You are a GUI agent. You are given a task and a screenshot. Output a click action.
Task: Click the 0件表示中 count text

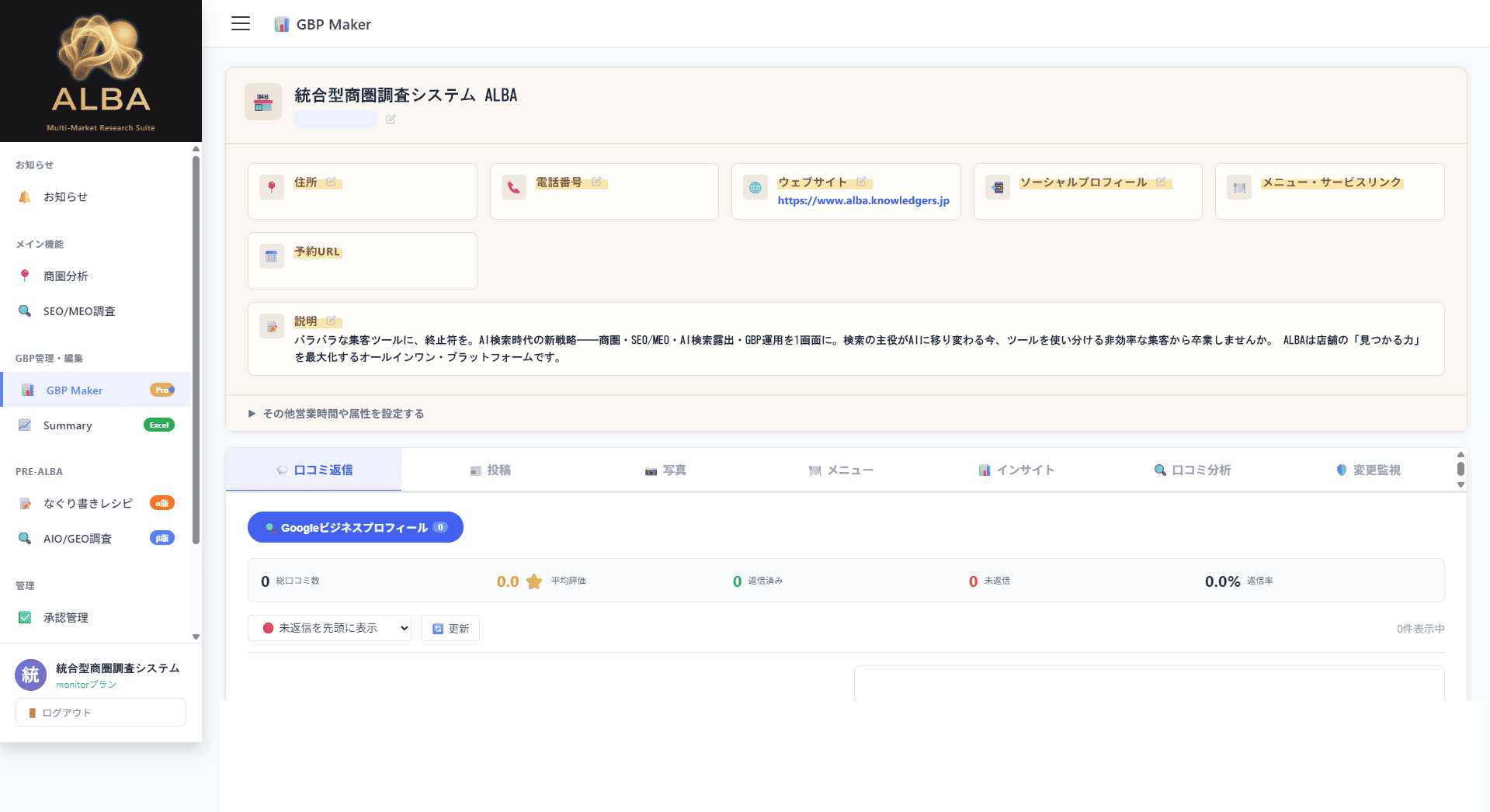1420,629
